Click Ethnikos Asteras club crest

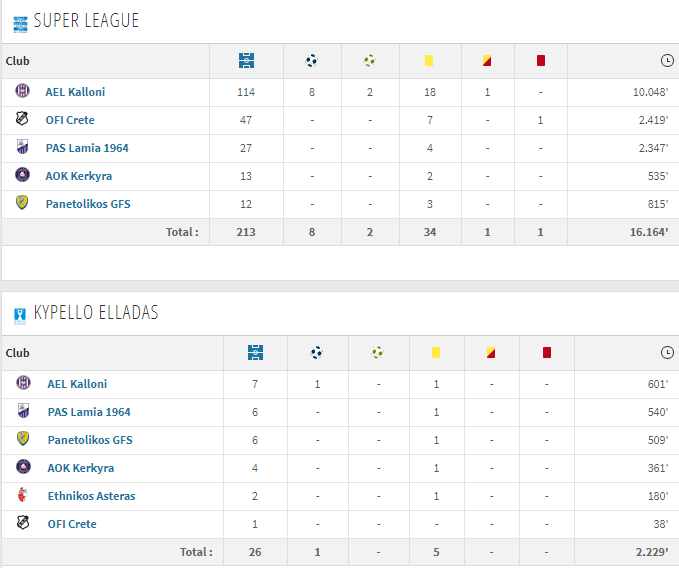click(23, 494)
